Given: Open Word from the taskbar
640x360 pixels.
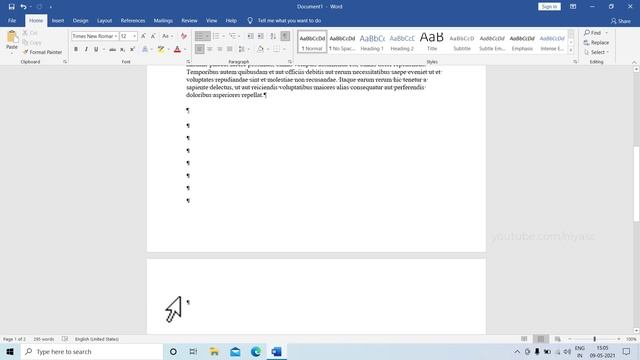Looking at the screenshot, I should [x=276, y=351].
